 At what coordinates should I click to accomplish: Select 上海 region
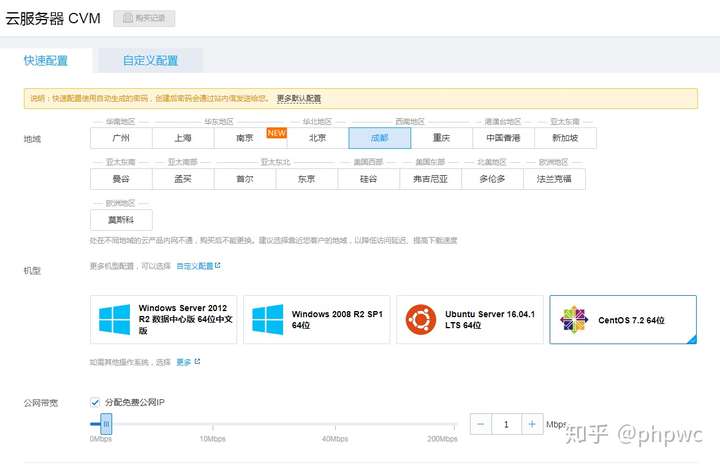click(x=183, y=138)
